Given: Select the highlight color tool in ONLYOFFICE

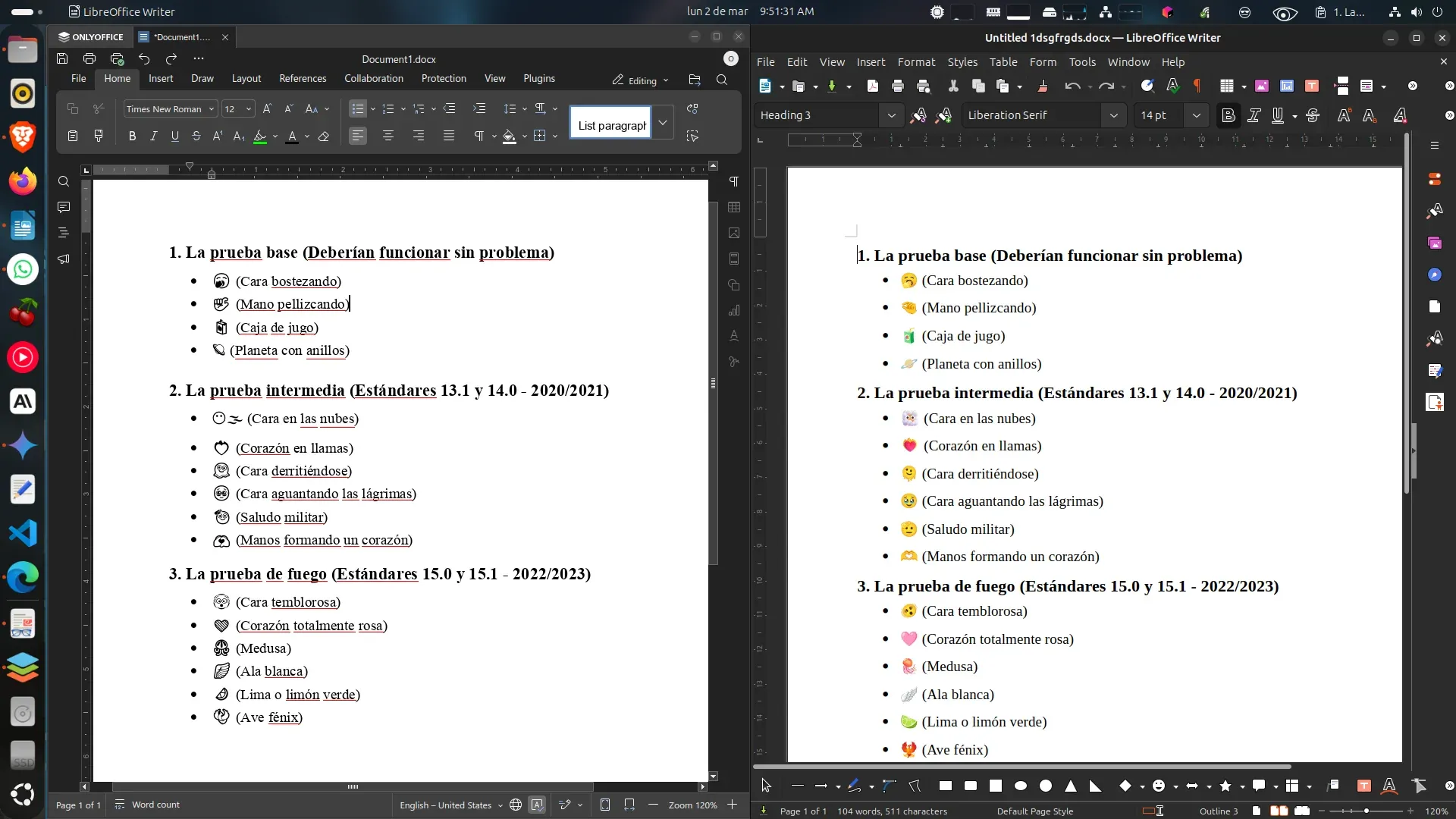Looking at the screenshot, I should [262, 136].
